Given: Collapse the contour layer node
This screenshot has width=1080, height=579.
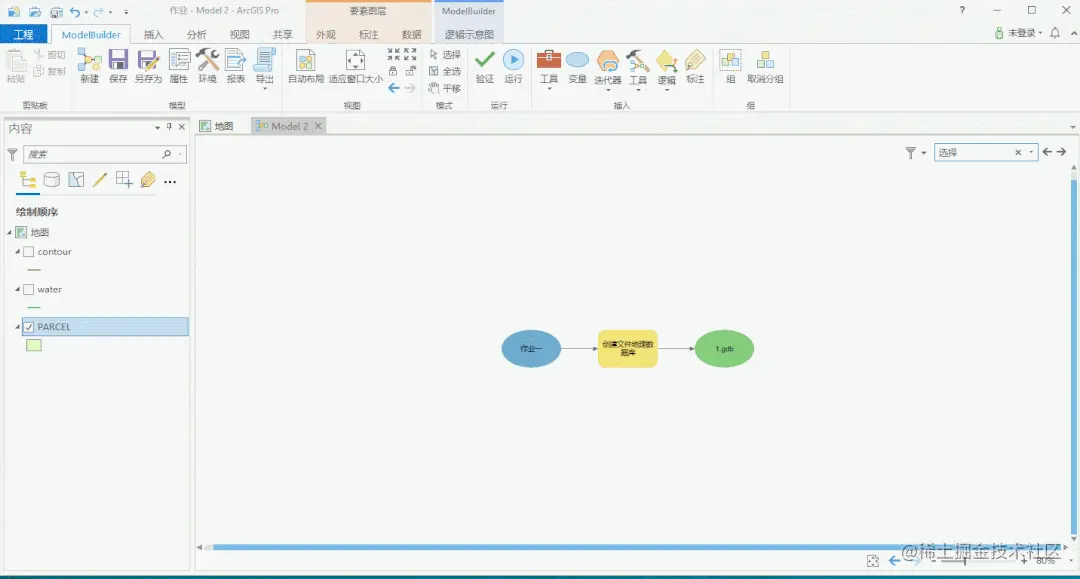Looking at the screenshot, I should [18, 252].
